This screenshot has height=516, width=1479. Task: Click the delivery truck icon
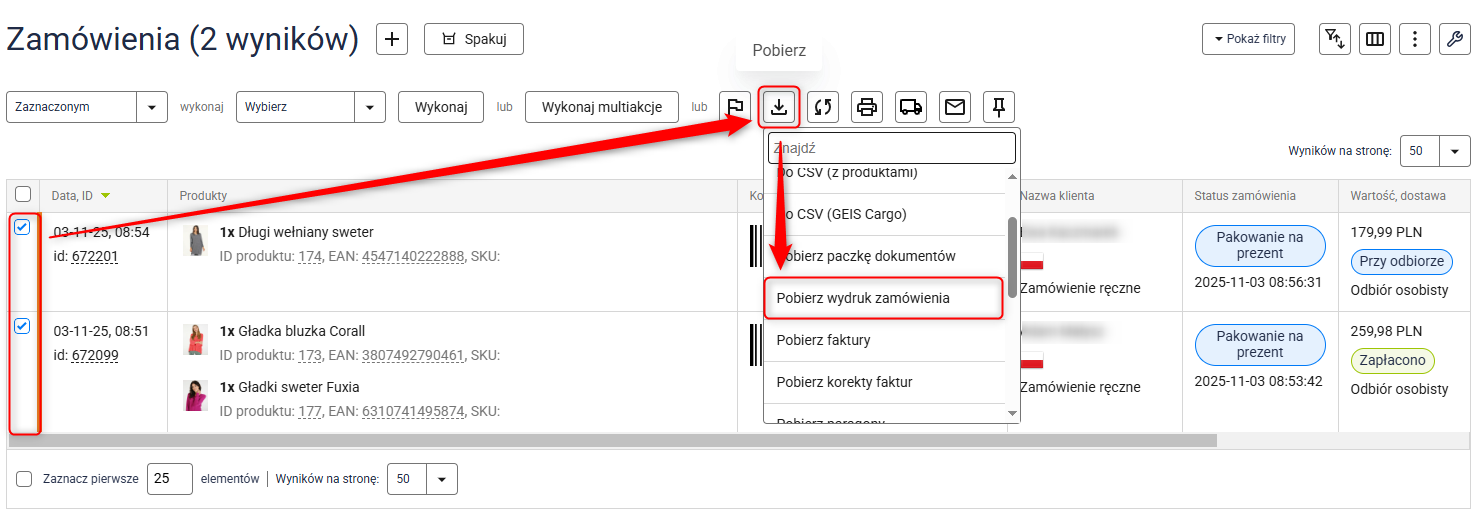[911, 107]
